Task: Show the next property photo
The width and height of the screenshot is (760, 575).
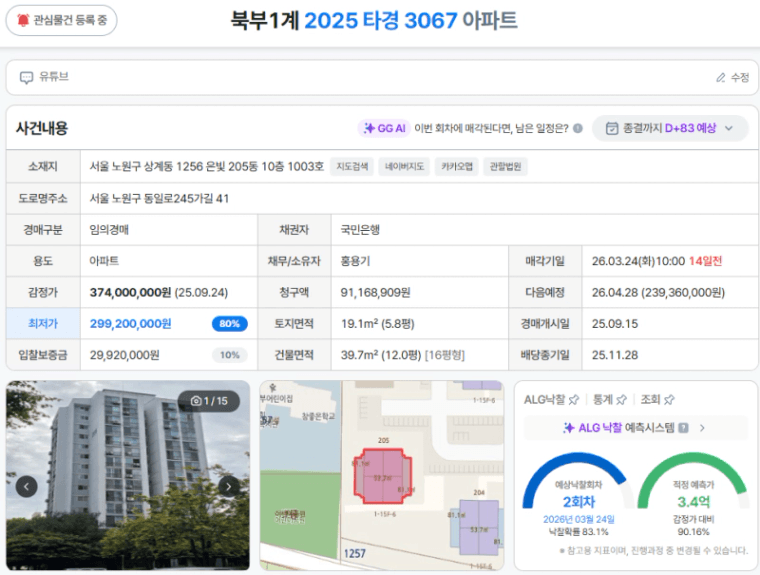Action: pyautogui.click(x=229, y=486)
